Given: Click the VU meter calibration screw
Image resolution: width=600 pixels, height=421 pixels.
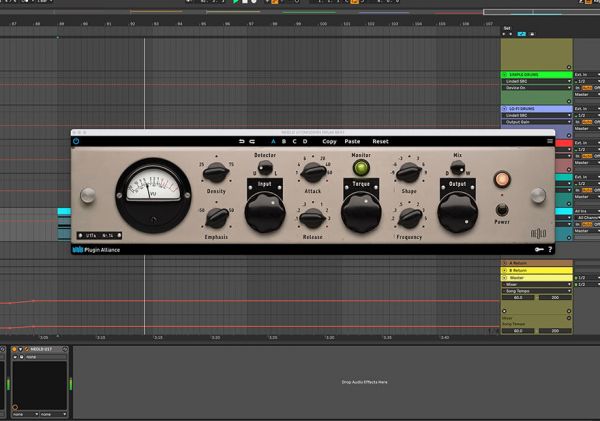Looking at the screenshot, I should pos(153,220).
